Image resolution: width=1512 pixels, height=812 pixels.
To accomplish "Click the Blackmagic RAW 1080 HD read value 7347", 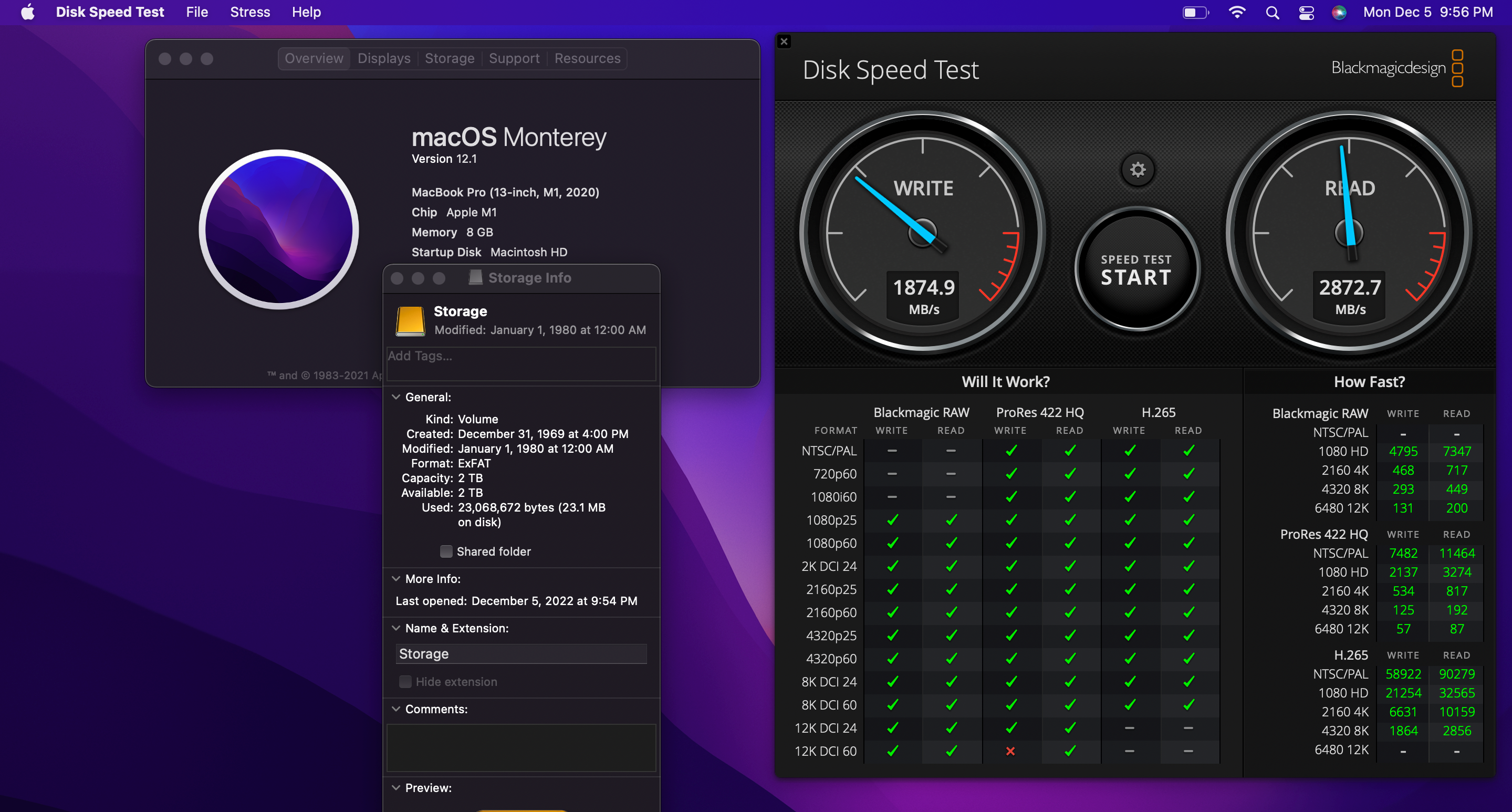I will pos(1456,452).
